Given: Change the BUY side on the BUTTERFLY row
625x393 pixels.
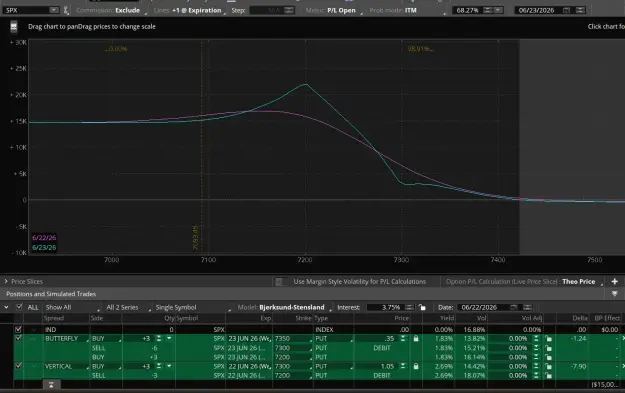Looking at the screenshot, I should tap(106, 338).
